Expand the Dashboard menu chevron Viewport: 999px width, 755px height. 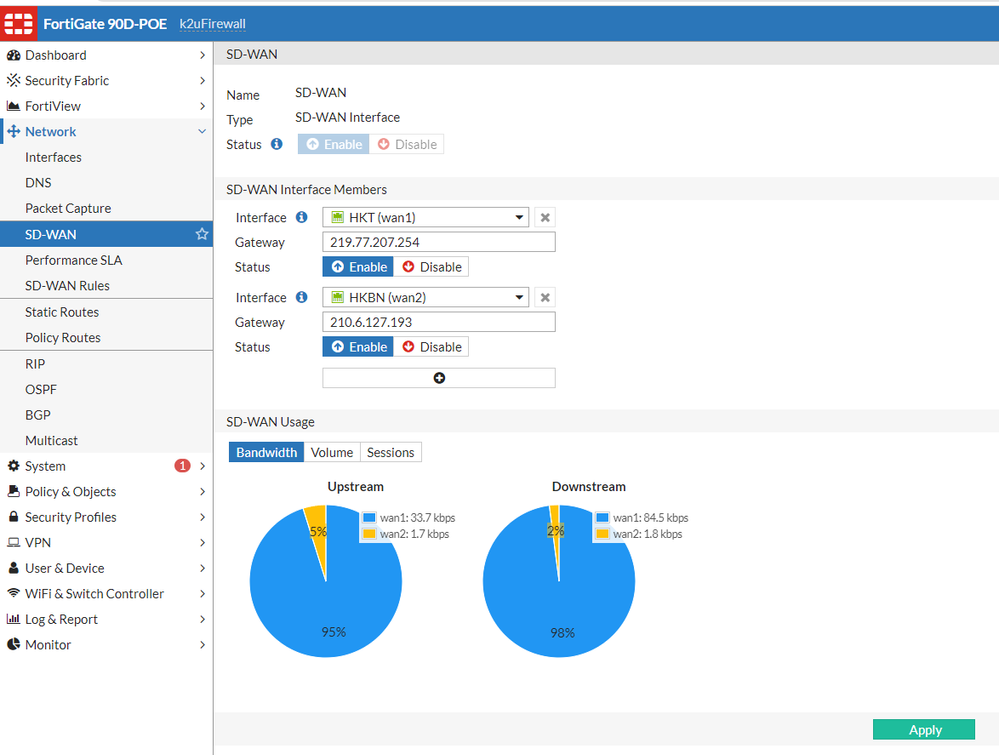[x=202, y=55]
